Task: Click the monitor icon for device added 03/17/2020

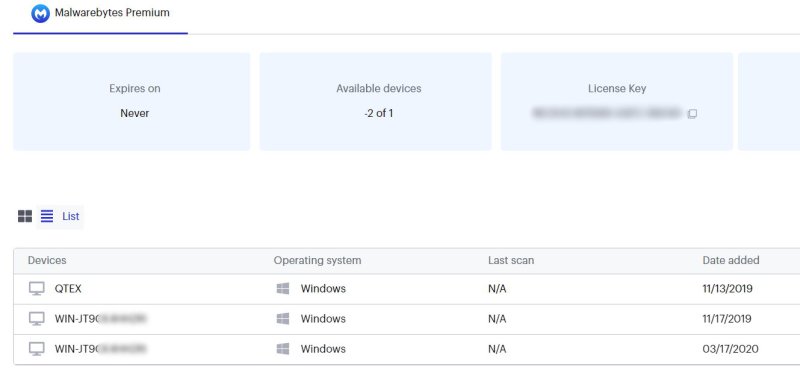Action: pos(36,349)
